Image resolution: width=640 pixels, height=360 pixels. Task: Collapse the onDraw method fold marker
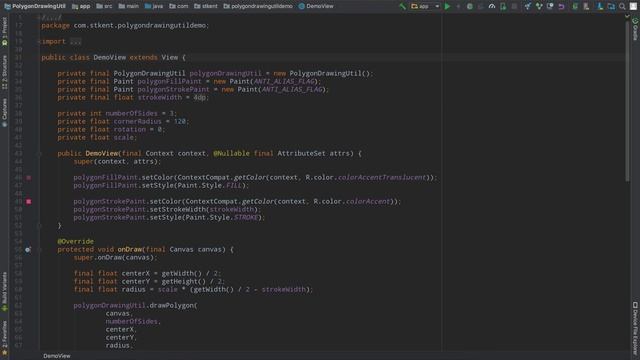(40, 250)
